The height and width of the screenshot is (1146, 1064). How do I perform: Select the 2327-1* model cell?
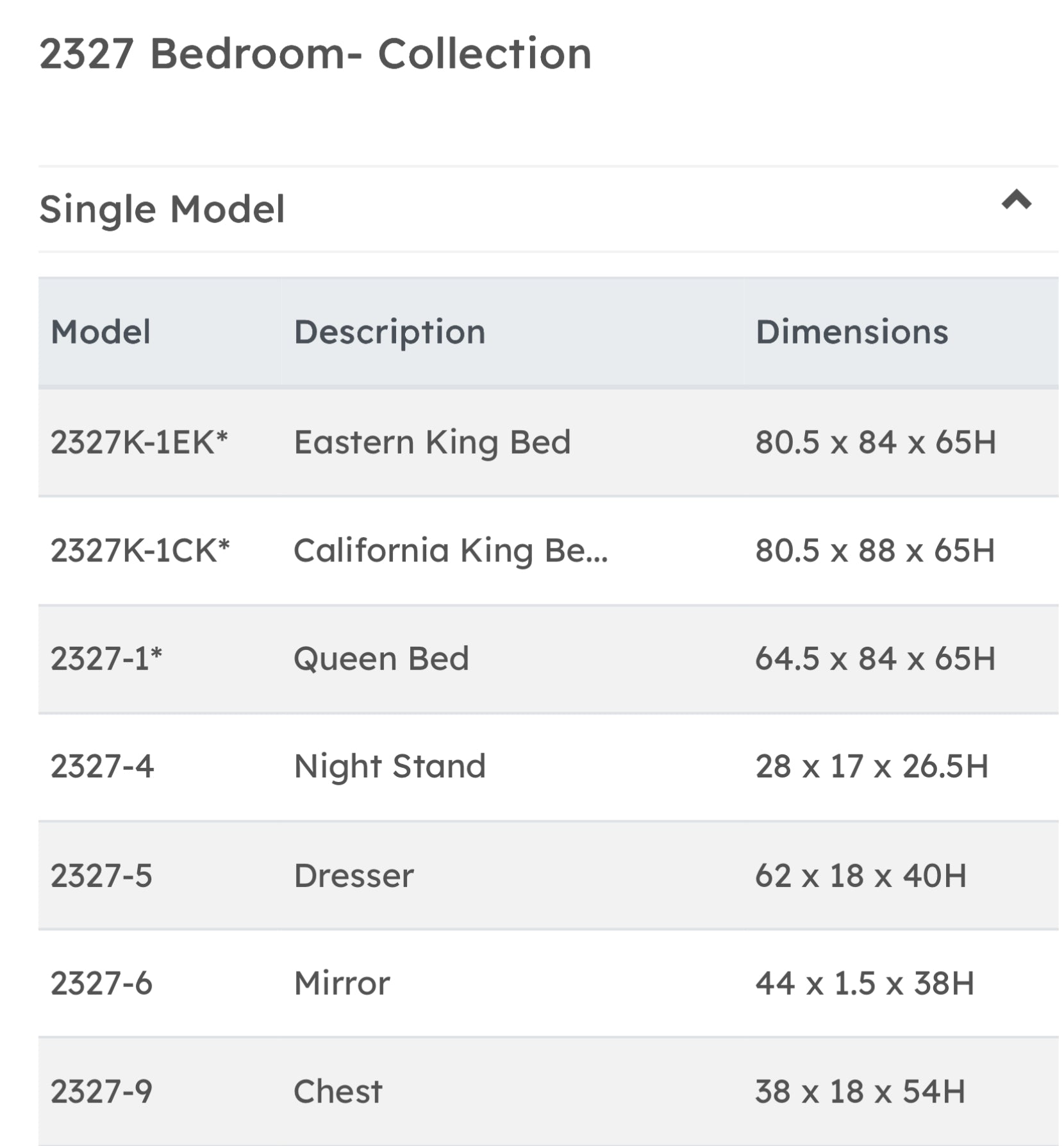point(106,659)
